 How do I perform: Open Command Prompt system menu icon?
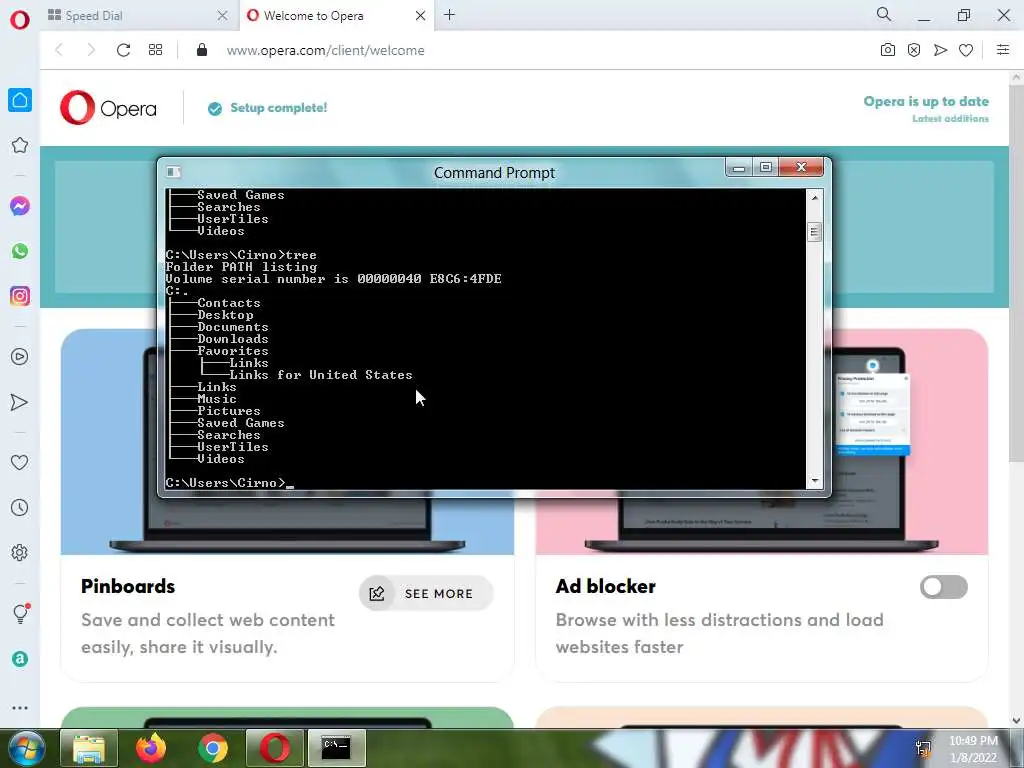pyautogui.click(x=173, y=172)
